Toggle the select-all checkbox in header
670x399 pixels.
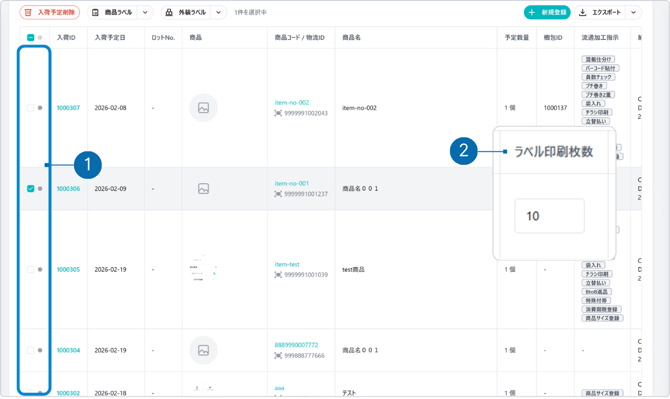[31, 38]
